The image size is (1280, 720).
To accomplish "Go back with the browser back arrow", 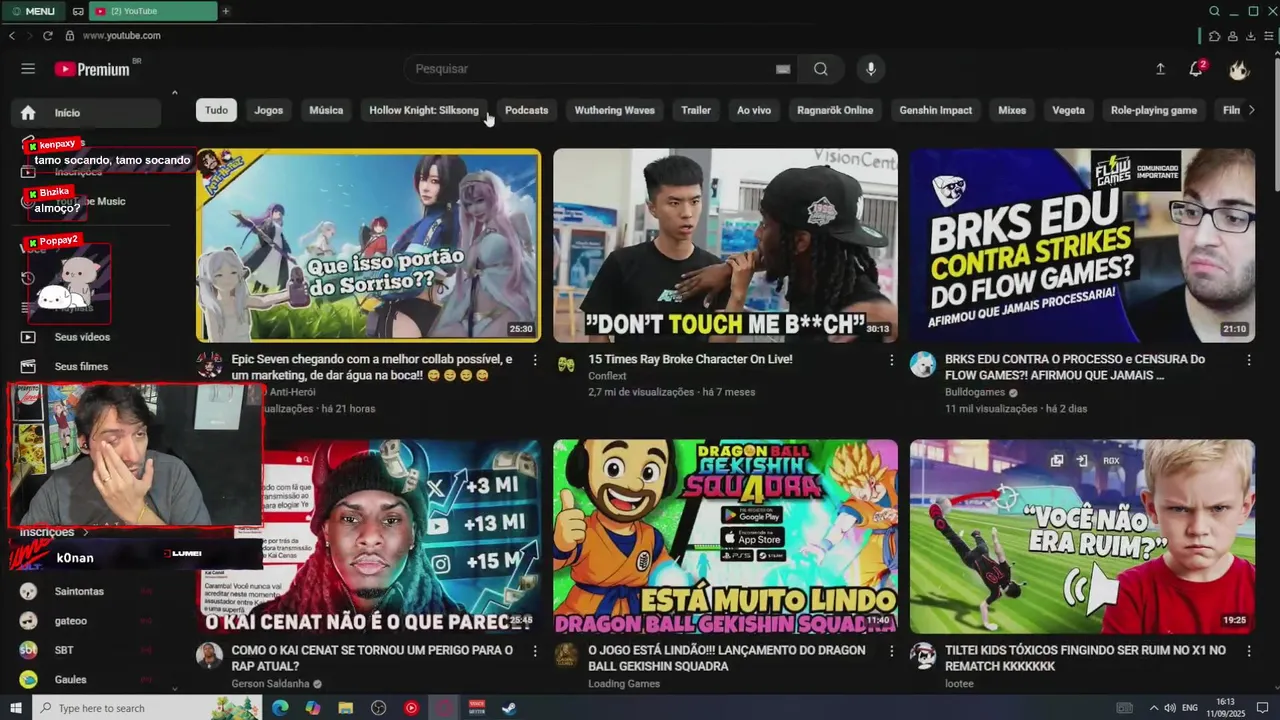I will point(11,36).
